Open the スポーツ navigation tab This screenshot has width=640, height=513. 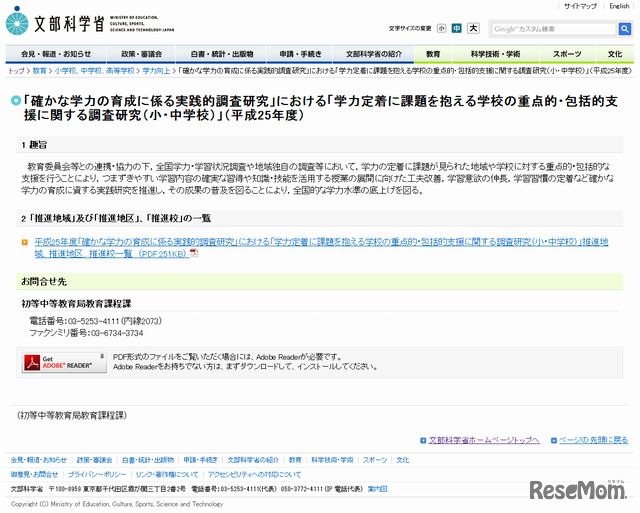pyautogui.click(x=567, y=54)
